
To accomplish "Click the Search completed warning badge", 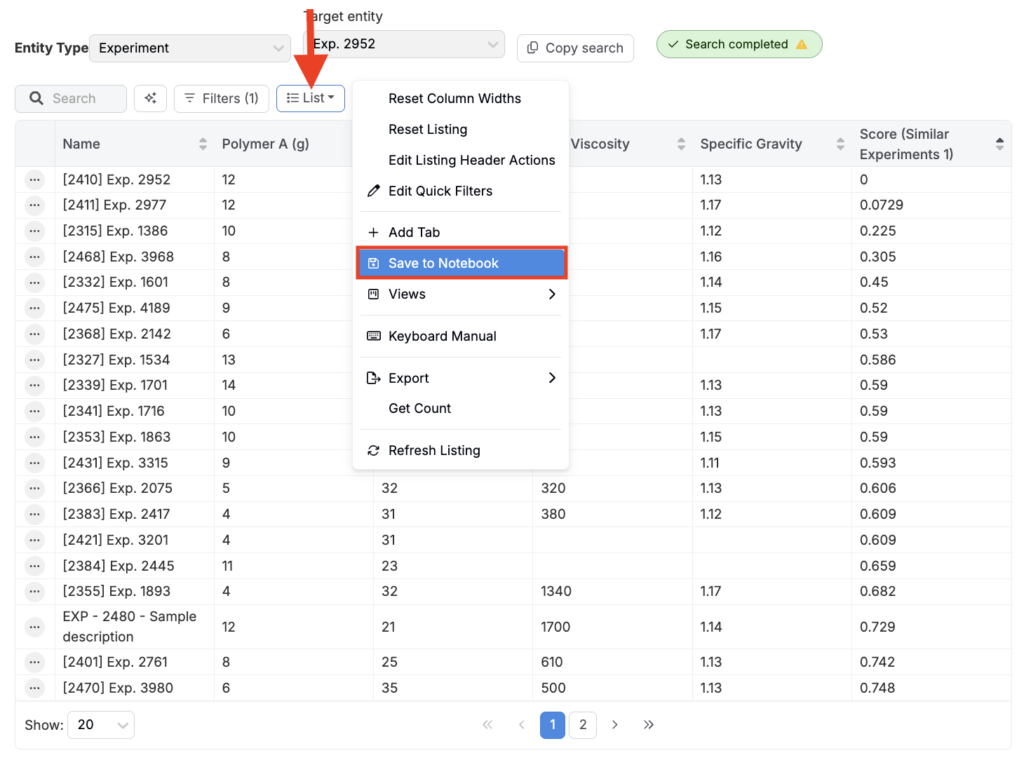I will pos(739,44).
